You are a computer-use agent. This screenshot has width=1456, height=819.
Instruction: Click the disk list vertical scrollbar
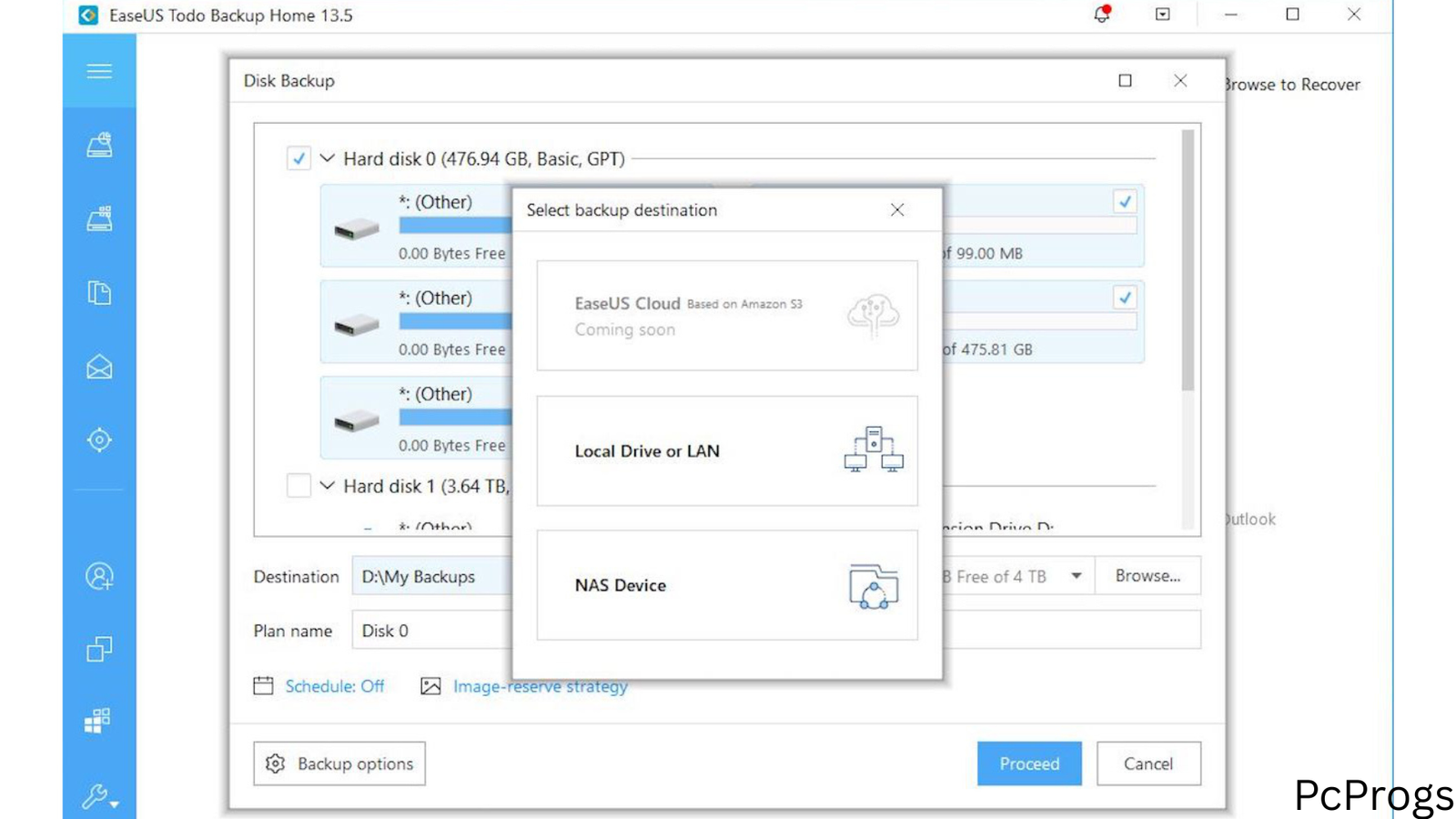1188,260
